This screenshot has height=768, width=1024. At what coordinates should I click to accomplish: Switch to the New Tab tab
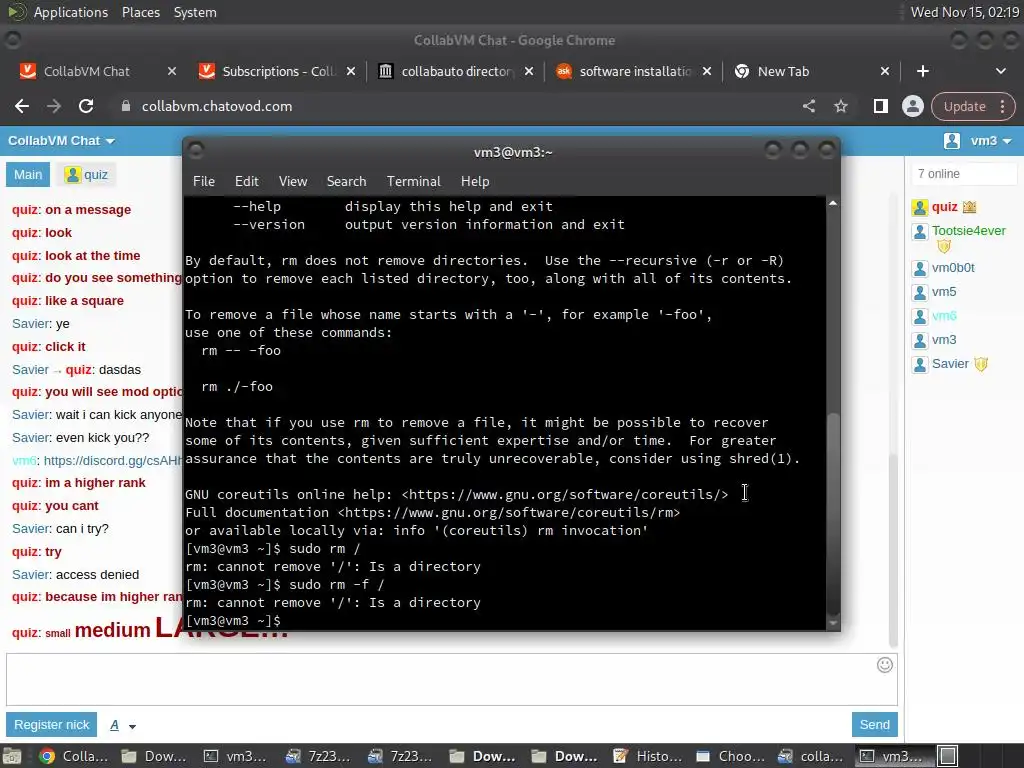[x=783, y=71]
